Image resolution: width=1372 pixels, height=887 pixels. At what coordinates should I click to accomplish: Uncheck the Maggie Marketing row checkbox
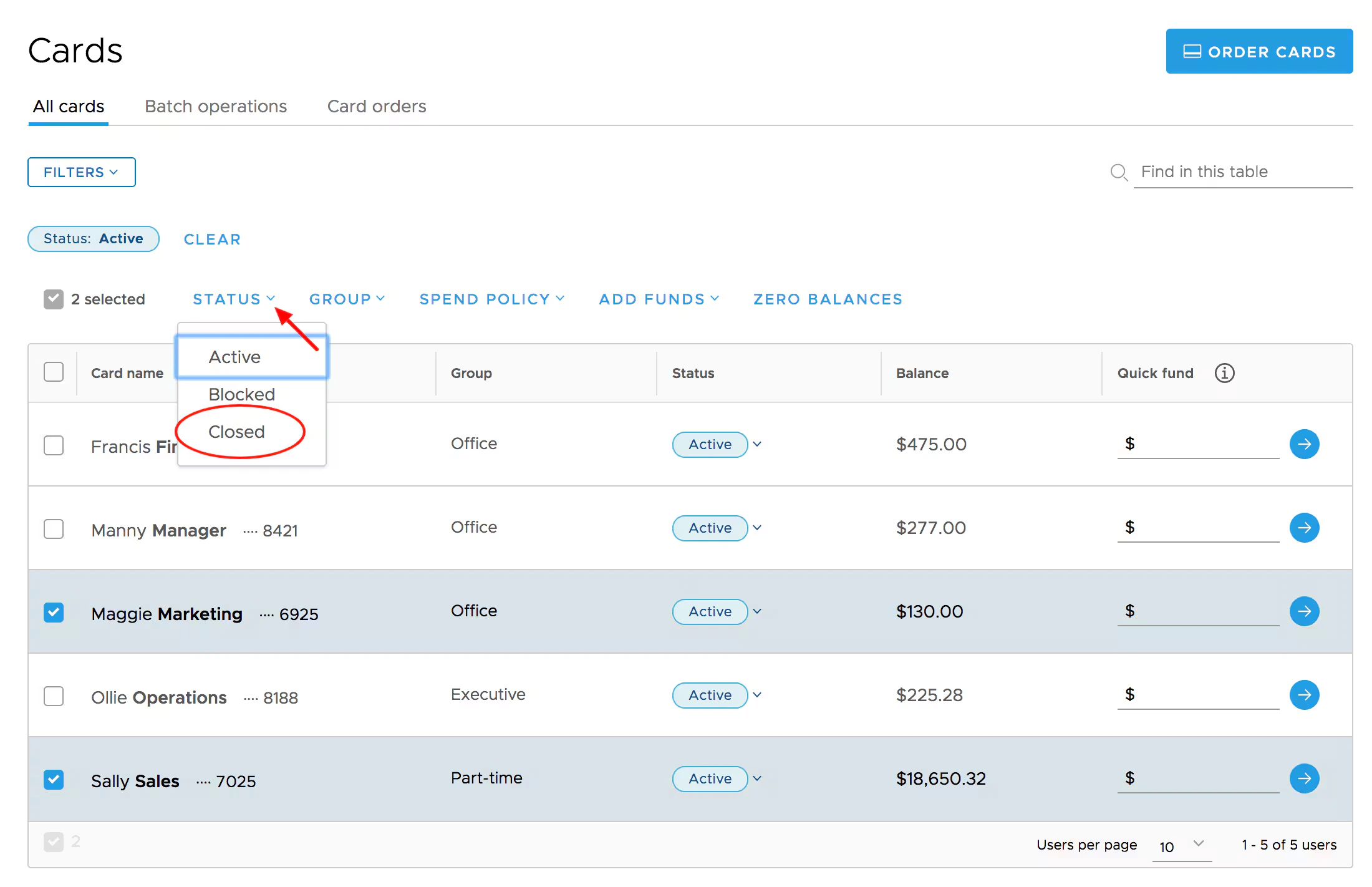click(54, 613)
